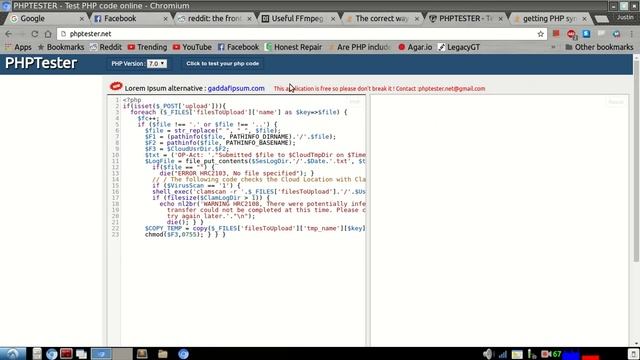Open the file cabinet launcher in taskbar
Screen dimensions: 640x360
tap(37, 354)
